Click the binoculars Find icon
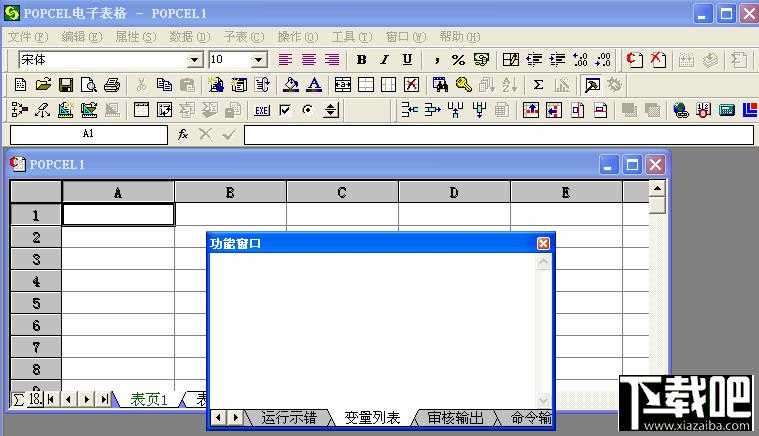 (440, 85)
